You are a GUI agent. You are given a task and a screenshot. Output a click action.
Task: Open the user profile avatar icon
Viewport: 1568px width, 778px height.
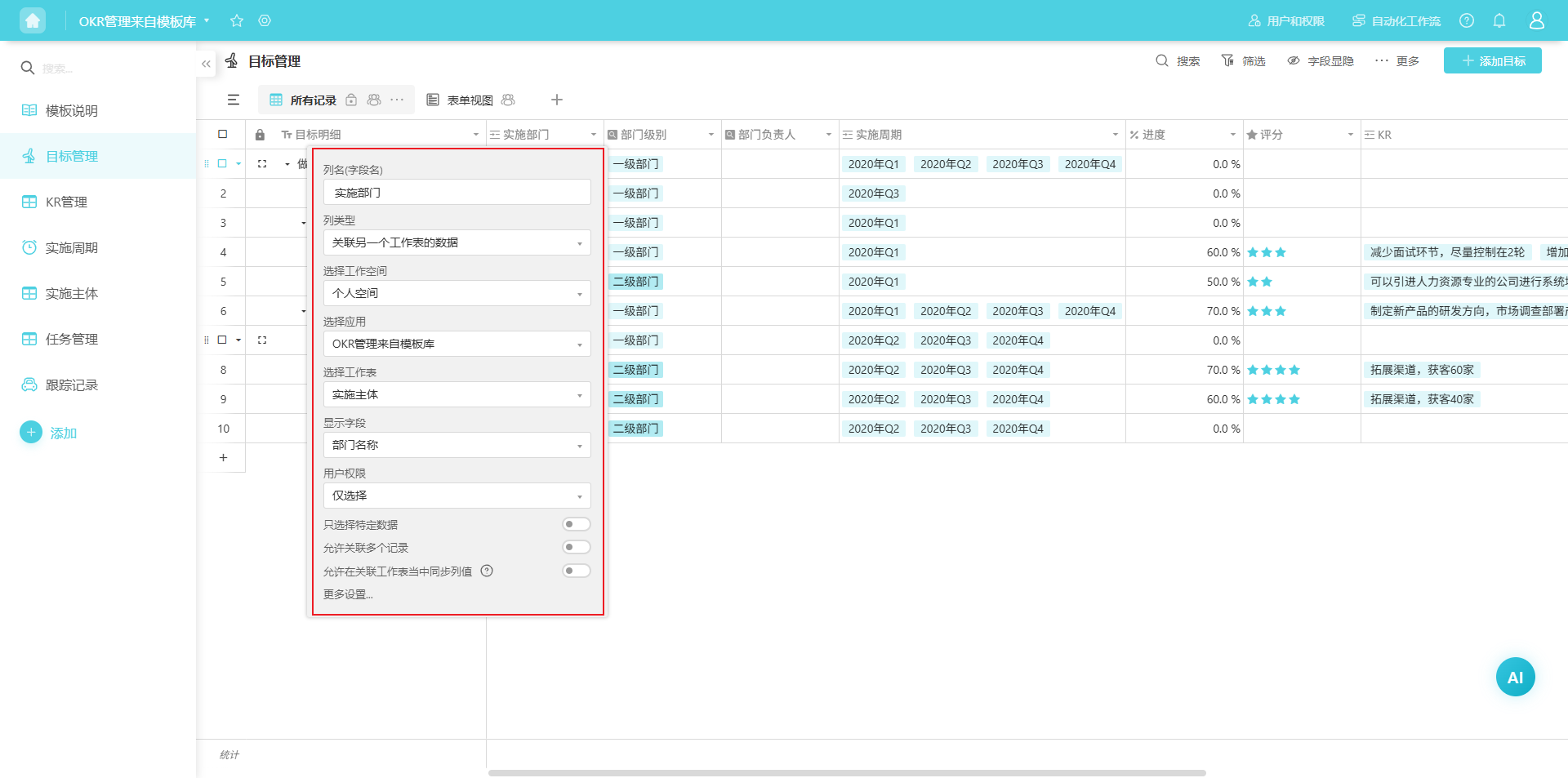1537,20
